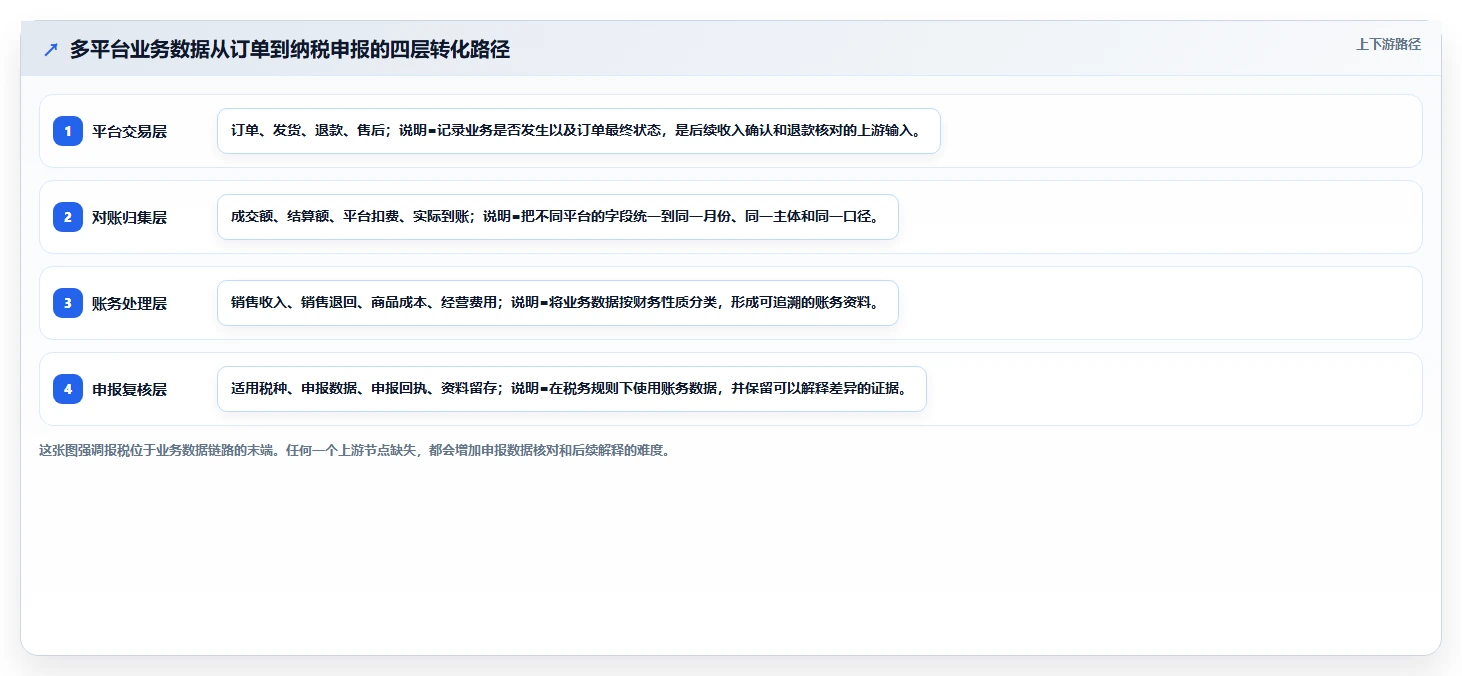Click the box starting 销售收入、销售退回
This screenshot has height=676, width=1462.
tap(558, 303)
